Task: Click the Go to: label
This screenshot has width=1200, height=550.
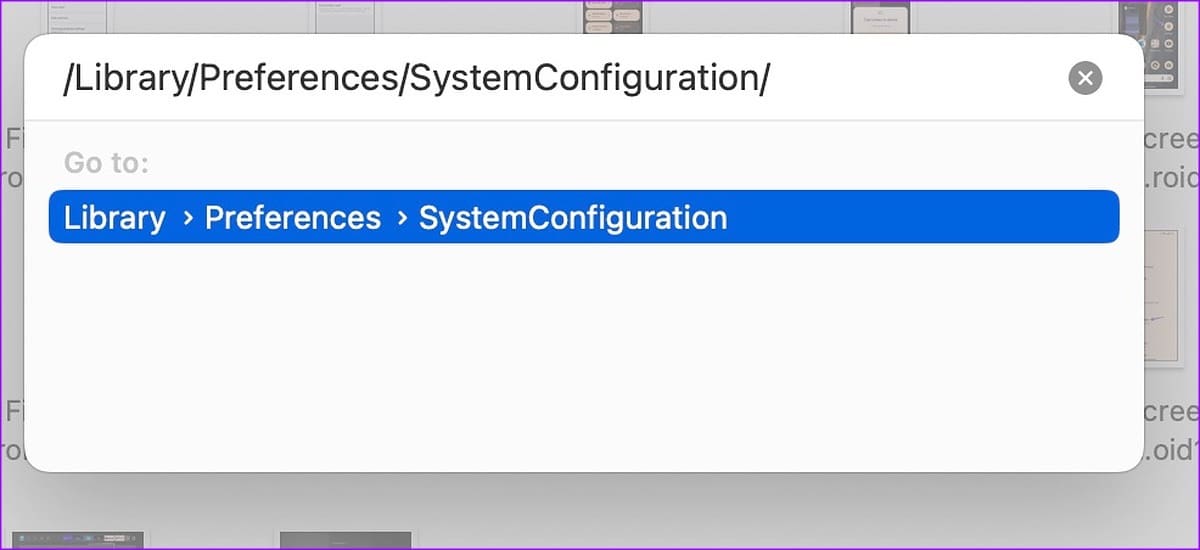Action: [x=107, y=163]
